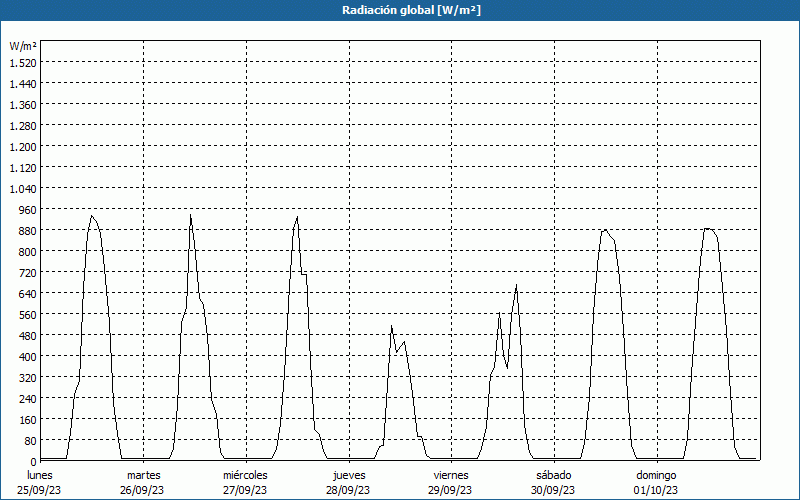Screen dimensions: 800x500
Task: Click the 'miércoles' day label
Action: [245, 475]
